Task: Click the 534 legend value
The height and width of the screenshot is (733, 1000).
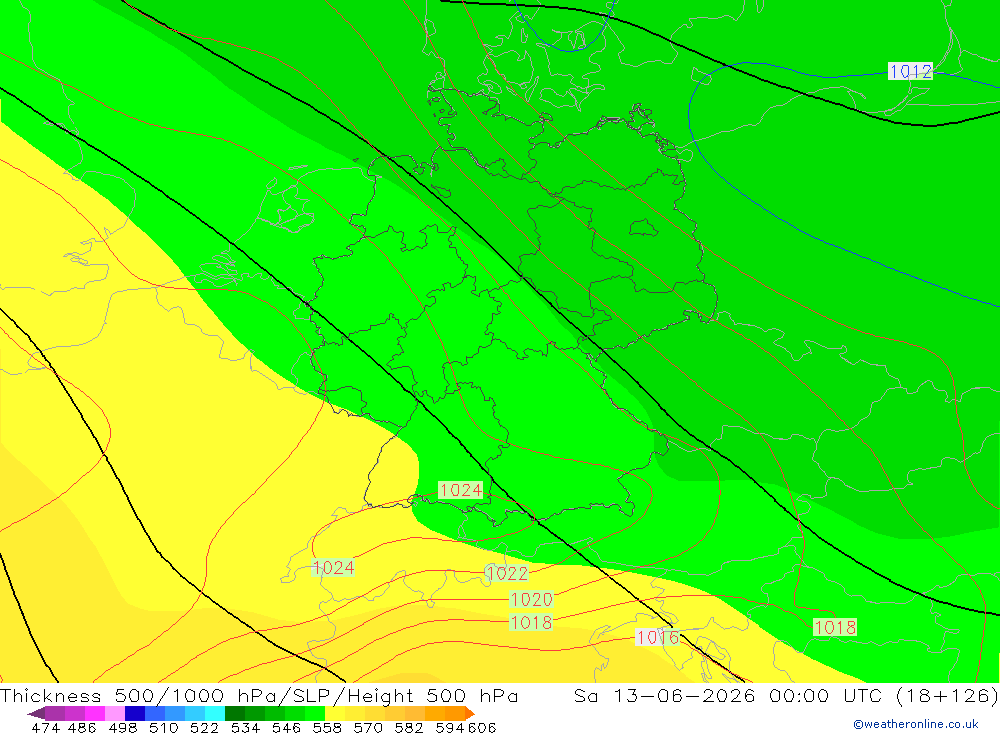Action: (245, 727)
